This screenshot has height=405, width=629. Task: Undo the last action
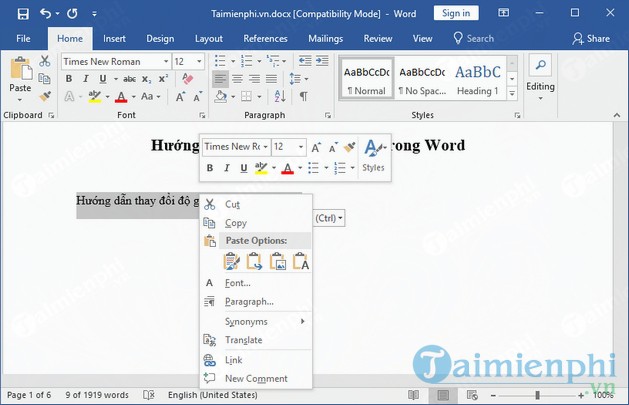point(45,14)
